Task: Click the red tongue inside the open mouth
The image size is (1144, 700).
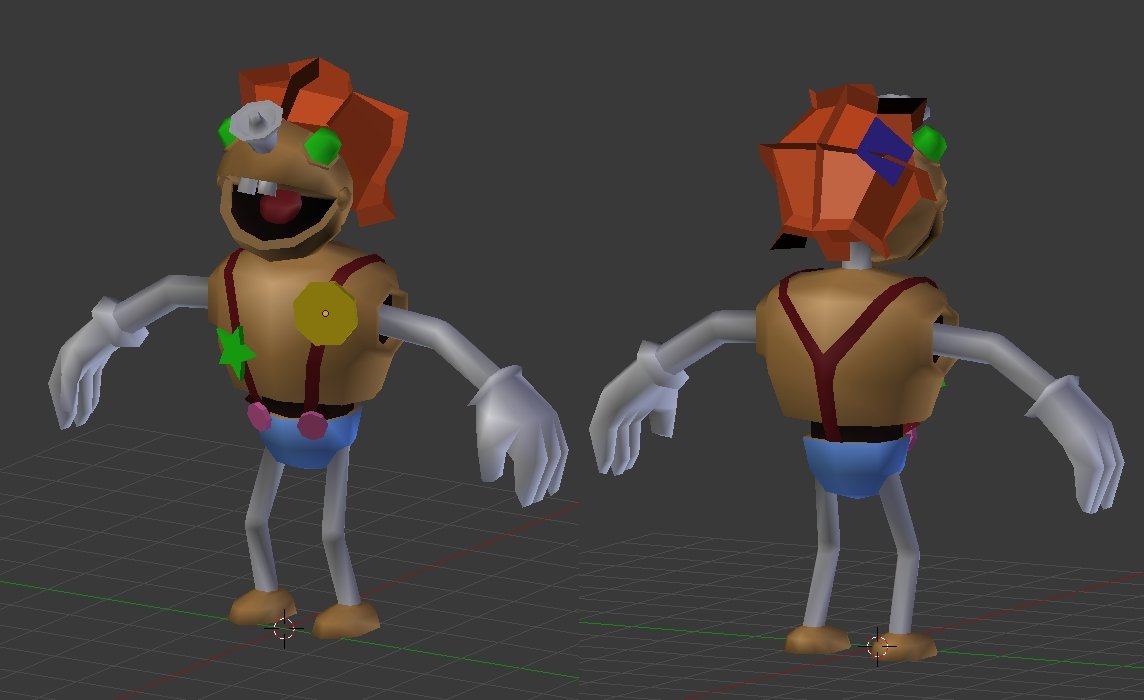Action: click(282, 207)
